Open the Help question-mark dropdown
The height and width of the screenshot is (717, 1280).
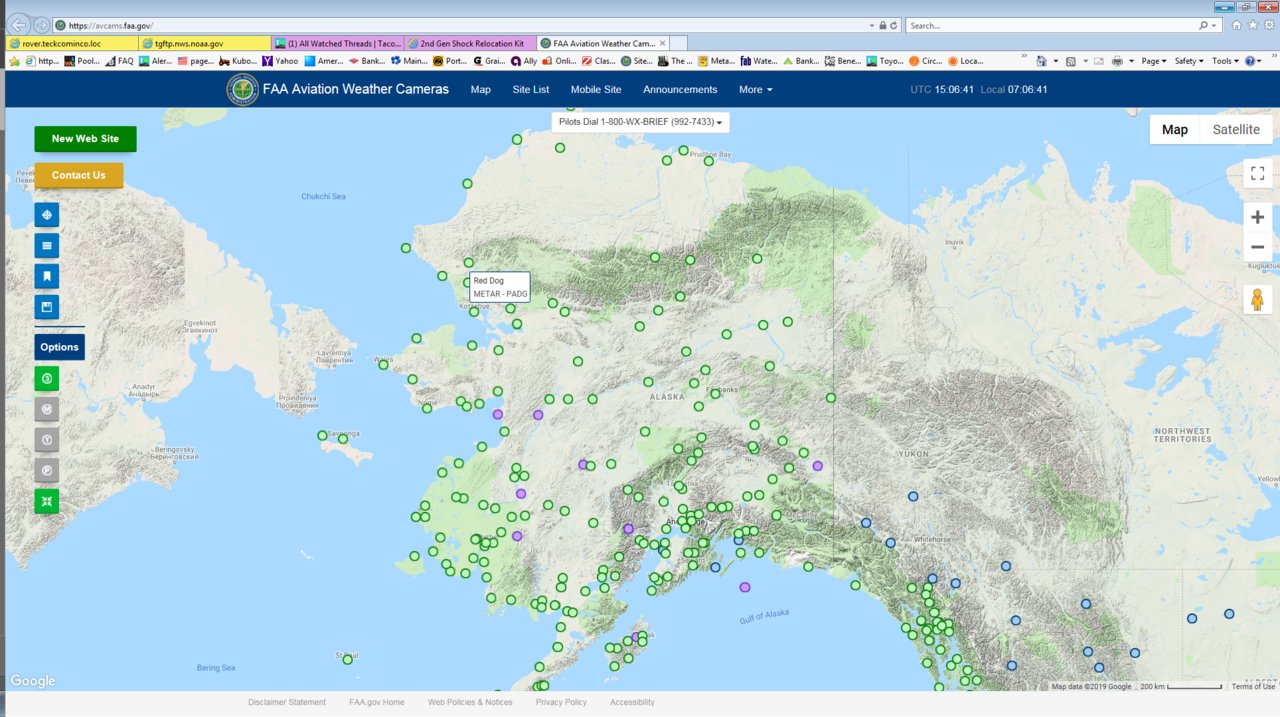pos(1253,61)
